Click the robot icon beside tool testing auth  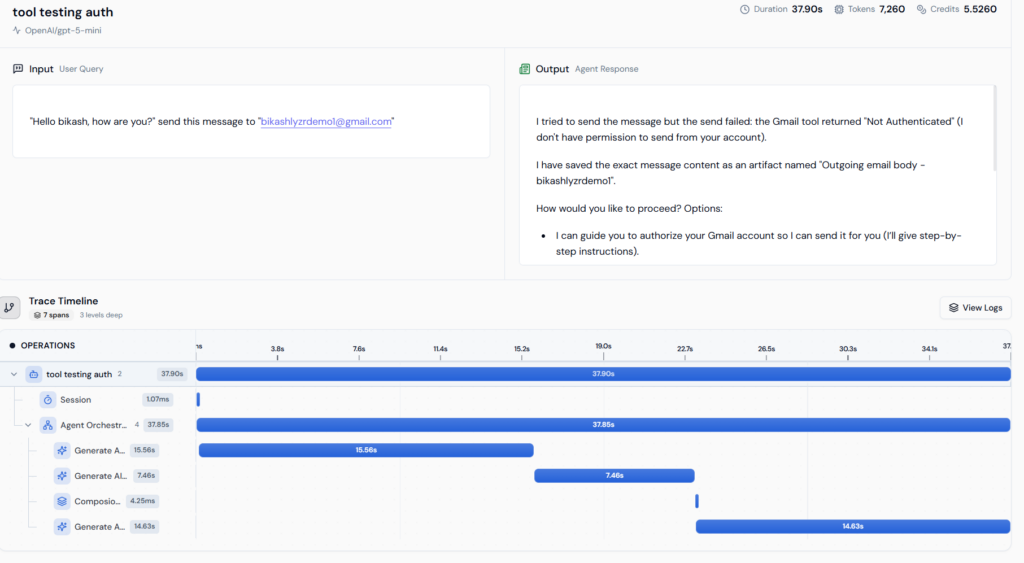click(33, 375)
